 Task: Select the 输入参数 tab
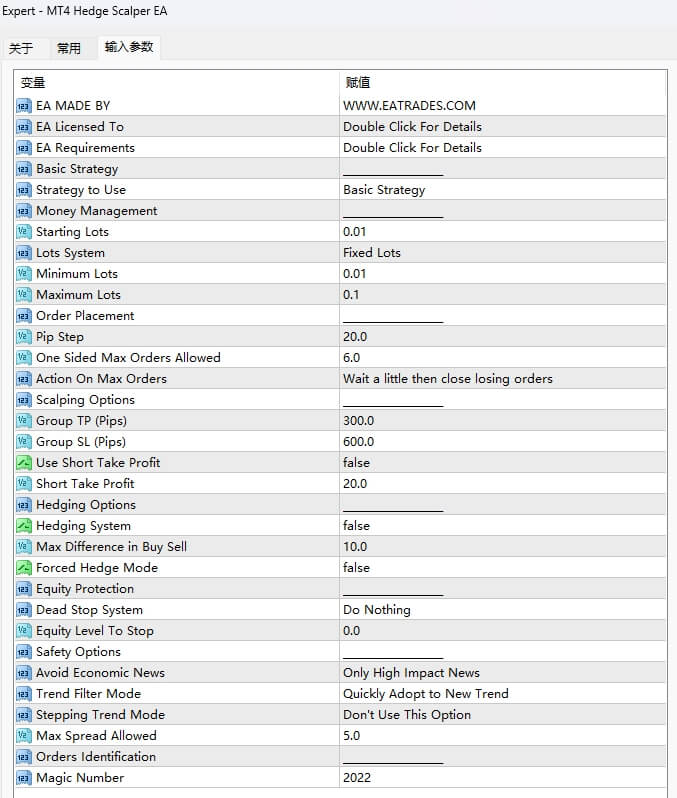click(x=129, y=47)
